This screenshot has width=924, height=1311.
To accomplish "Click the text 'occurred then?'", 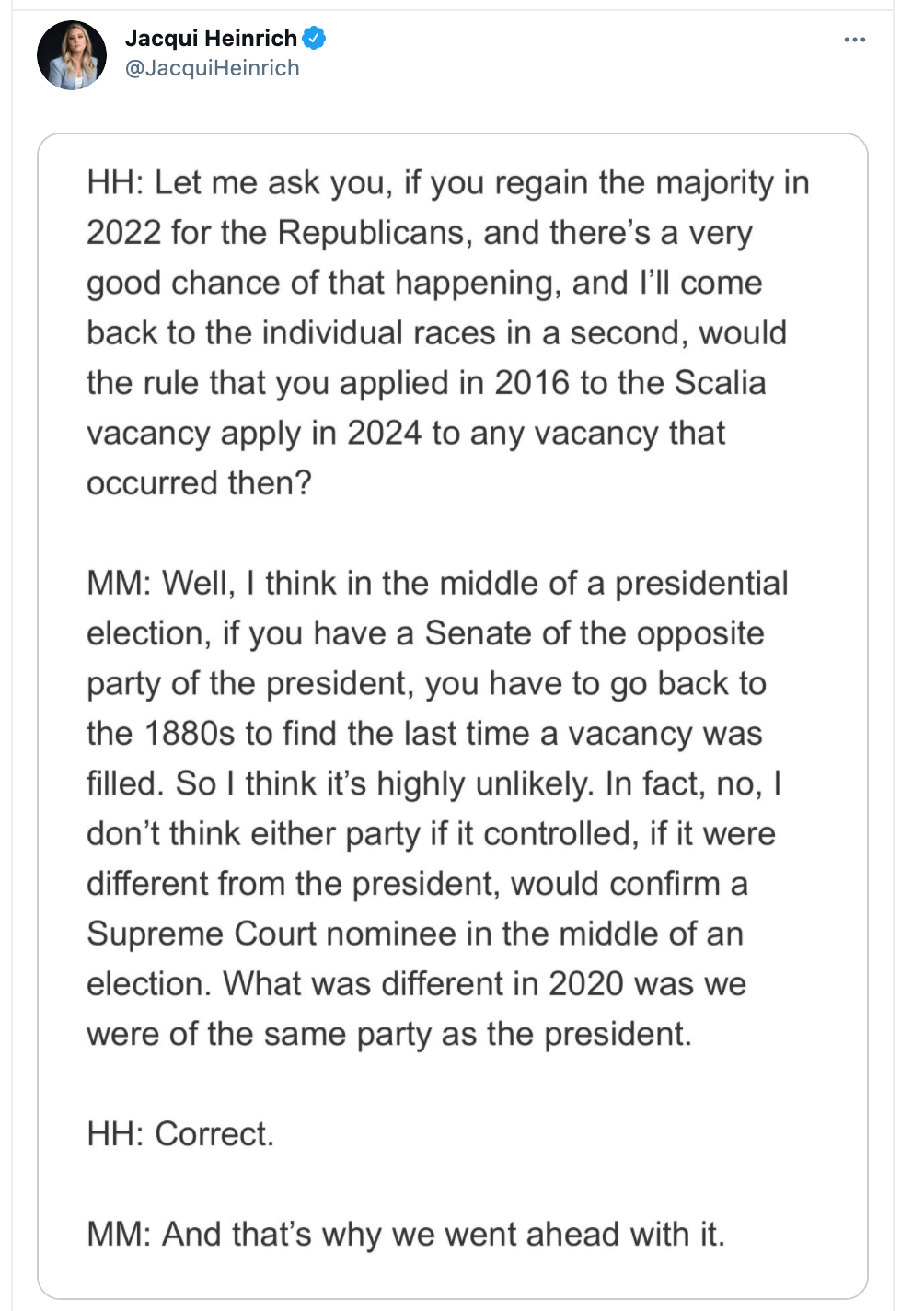I will pyautogui.click(x=199, y=482).
